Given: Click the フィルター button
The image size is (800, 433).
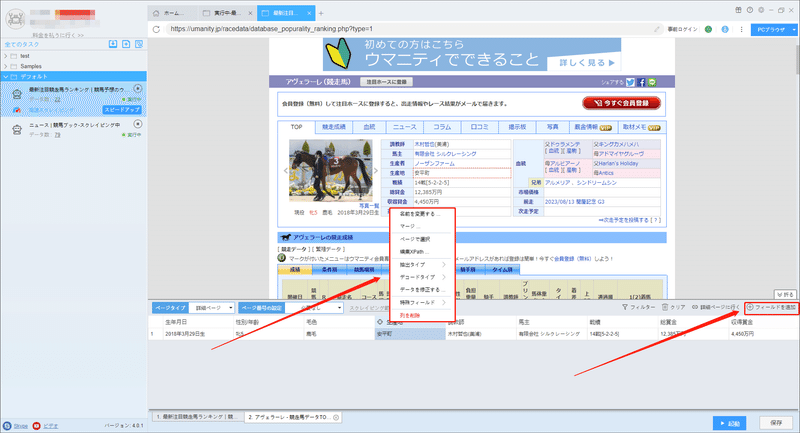Looking at the screenshot, I should tap(638, 308).
